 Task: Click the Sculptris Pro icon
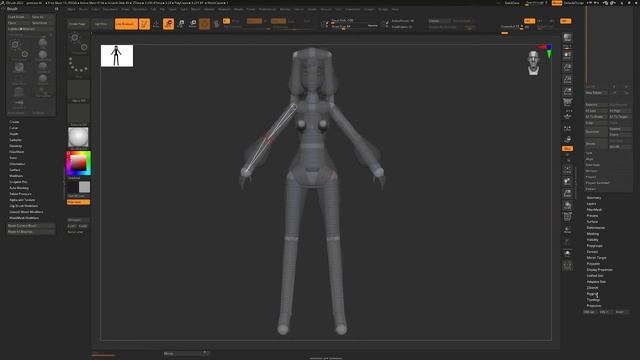216,24
